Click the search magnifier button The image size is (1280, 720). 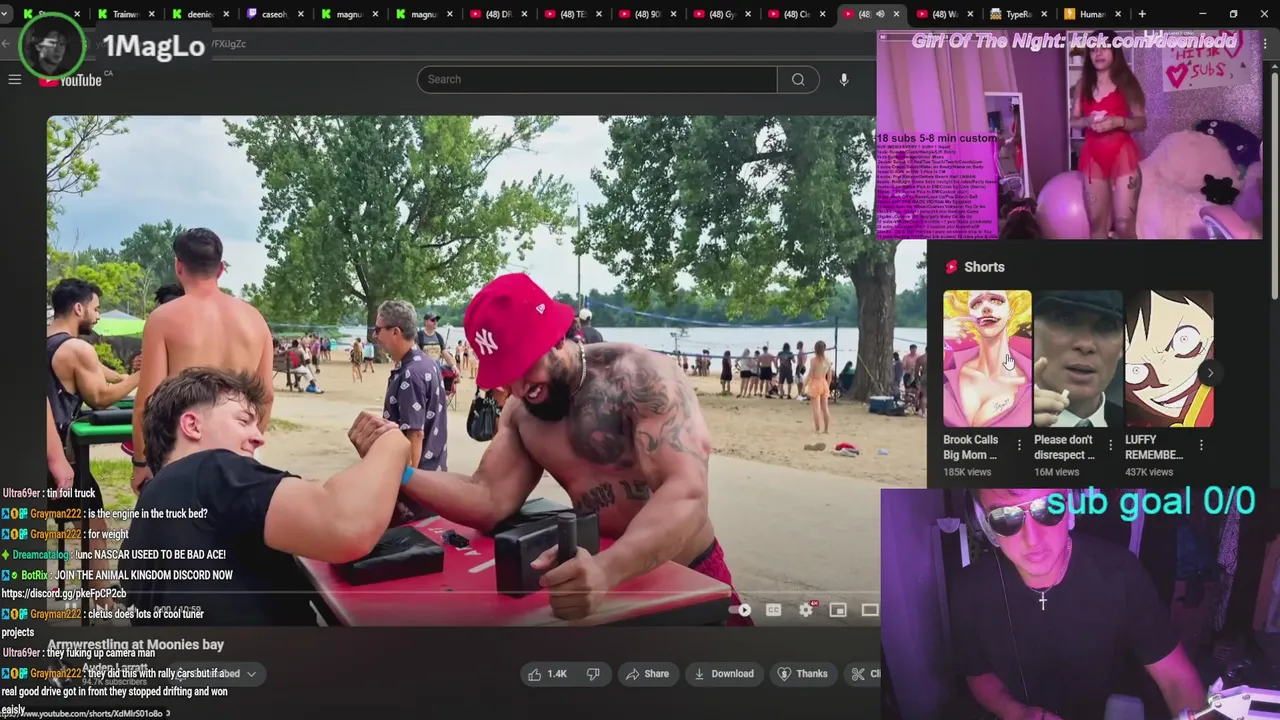point(798,79)
